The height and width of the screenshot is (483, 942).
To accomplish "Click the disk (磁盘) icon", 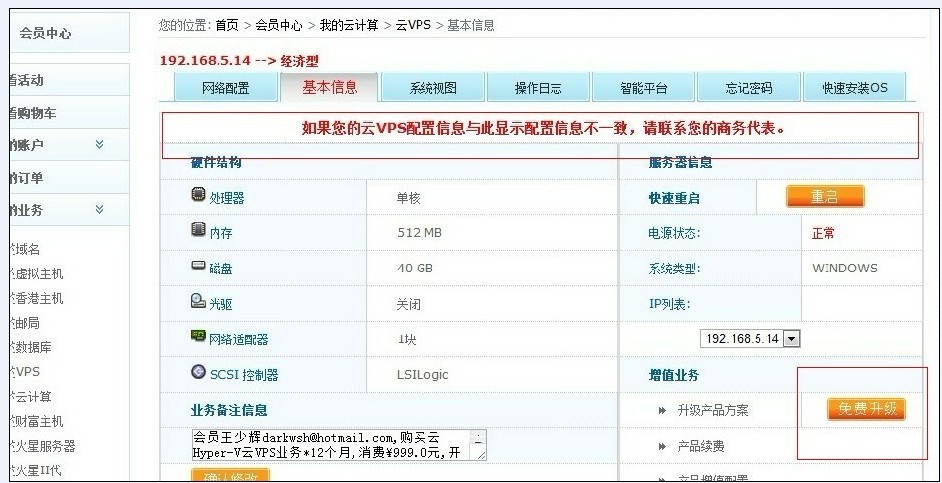I will click(198, 266).
